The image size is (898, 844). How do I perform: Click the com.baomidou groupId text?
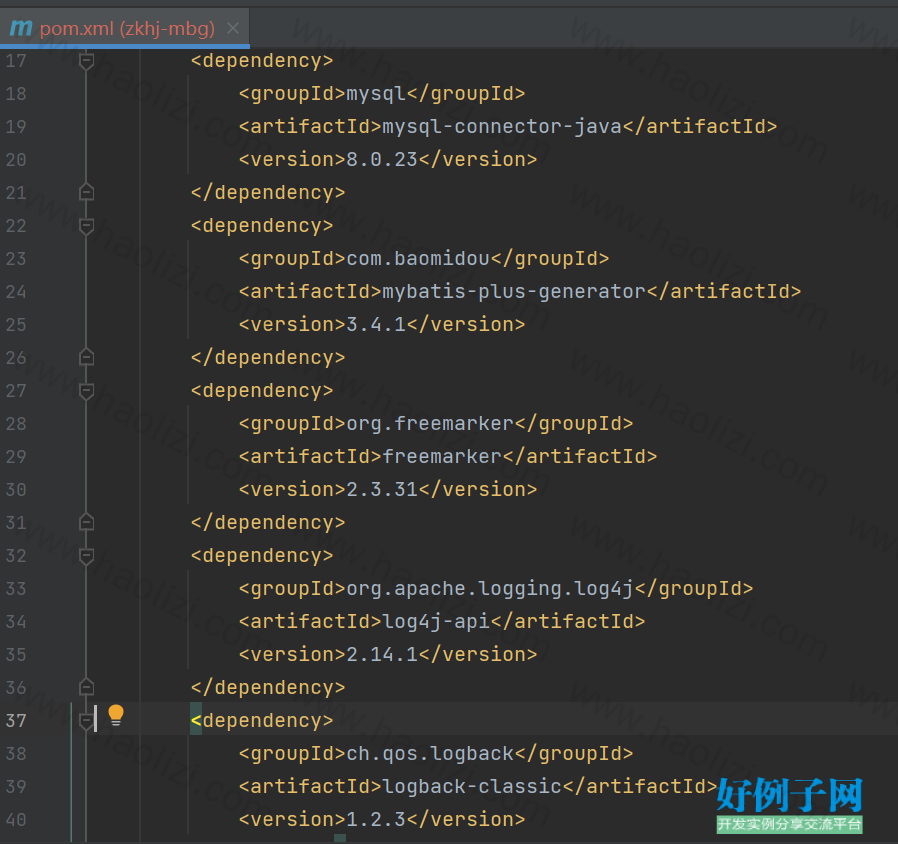pyautogui.click(x=418, y=258)
